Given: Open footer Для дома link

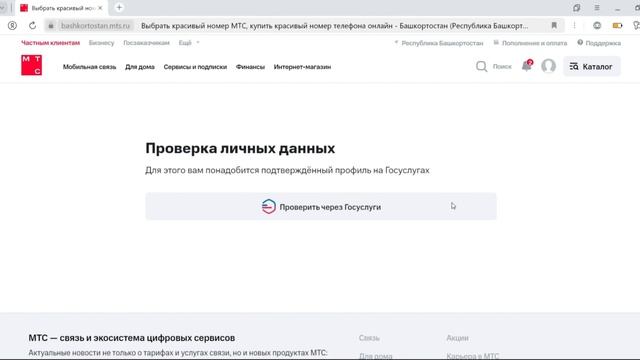Looking at the screenshot, I should tap(376, 356).
